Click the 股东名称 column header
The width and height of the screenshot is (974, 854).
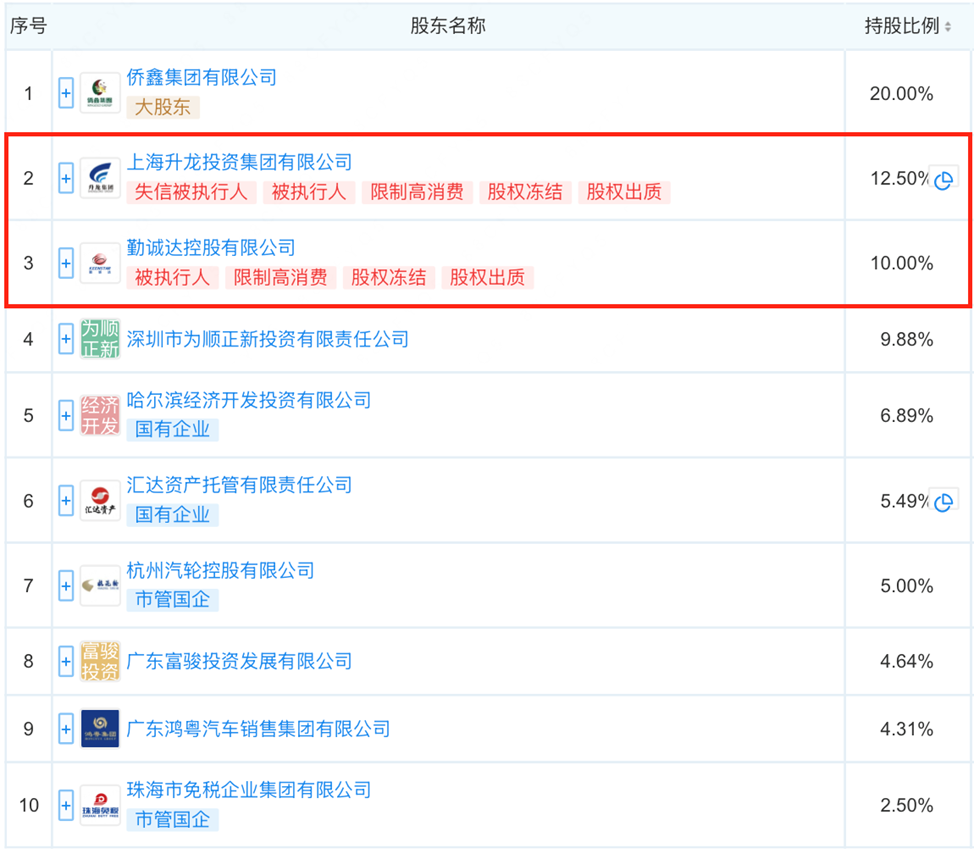(x=447, y=26)
